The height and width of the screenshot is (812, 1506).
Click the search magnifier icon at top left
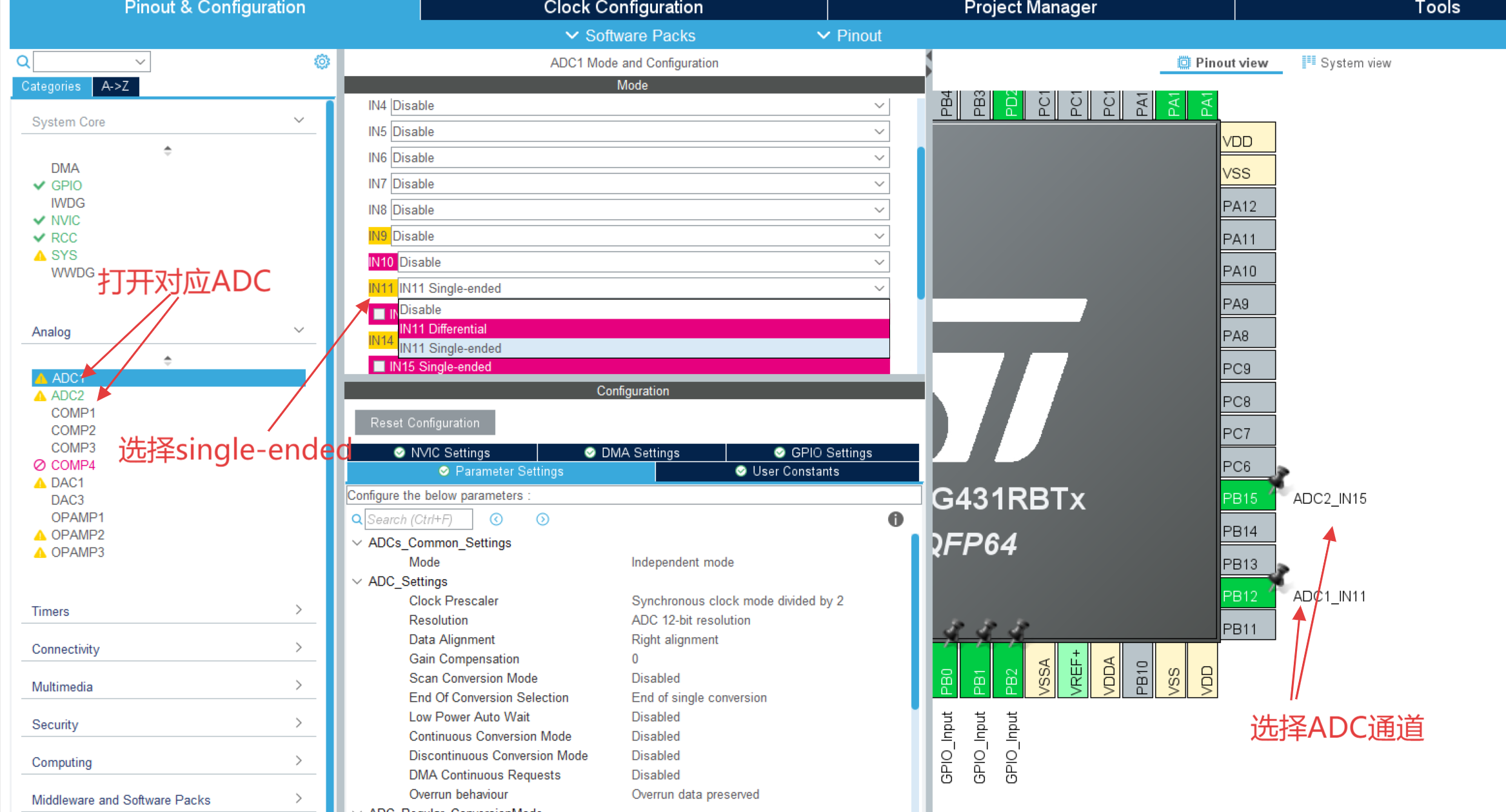23,62
